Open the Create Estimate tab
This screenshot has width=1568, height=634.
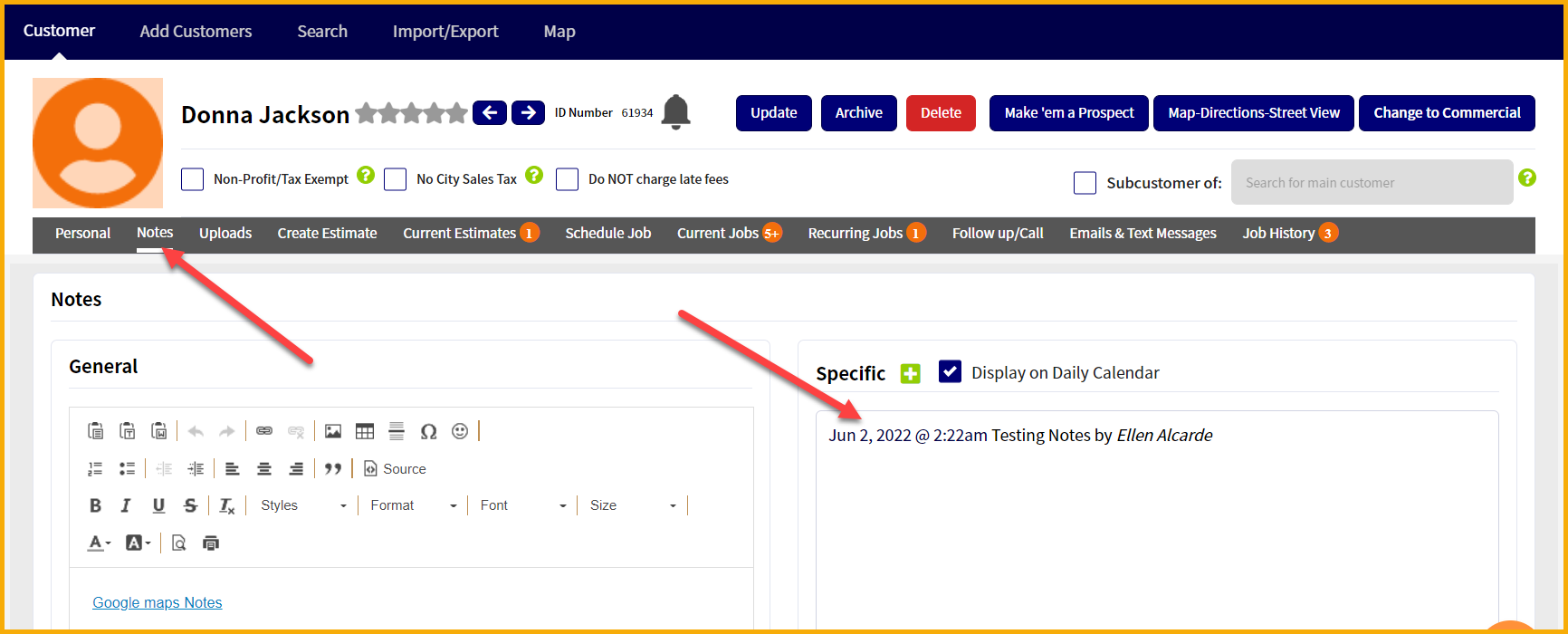click(327, 233)
